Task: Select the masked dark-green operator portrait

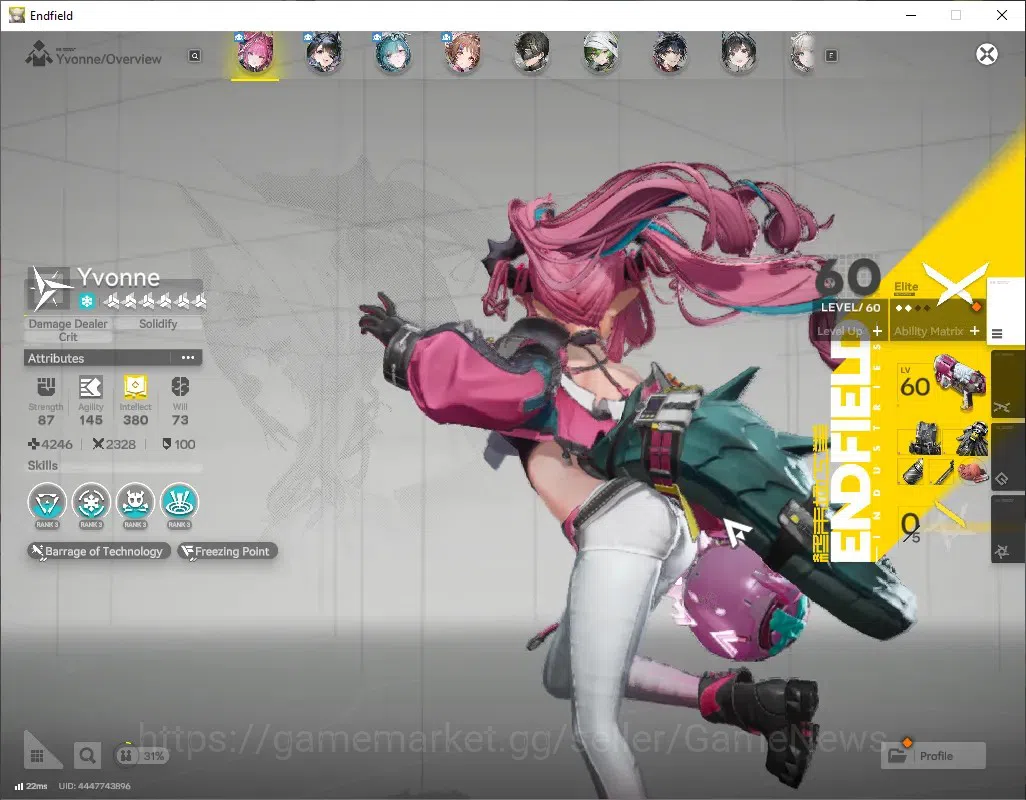Action: click(531, 53)
